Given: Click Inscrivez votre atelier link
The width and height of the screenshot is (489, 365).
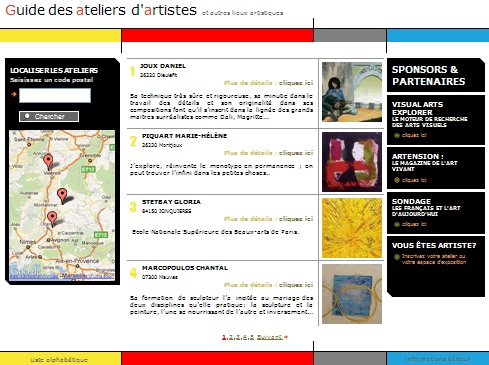Looking at the screenshot, I should (x=434, y=259).
